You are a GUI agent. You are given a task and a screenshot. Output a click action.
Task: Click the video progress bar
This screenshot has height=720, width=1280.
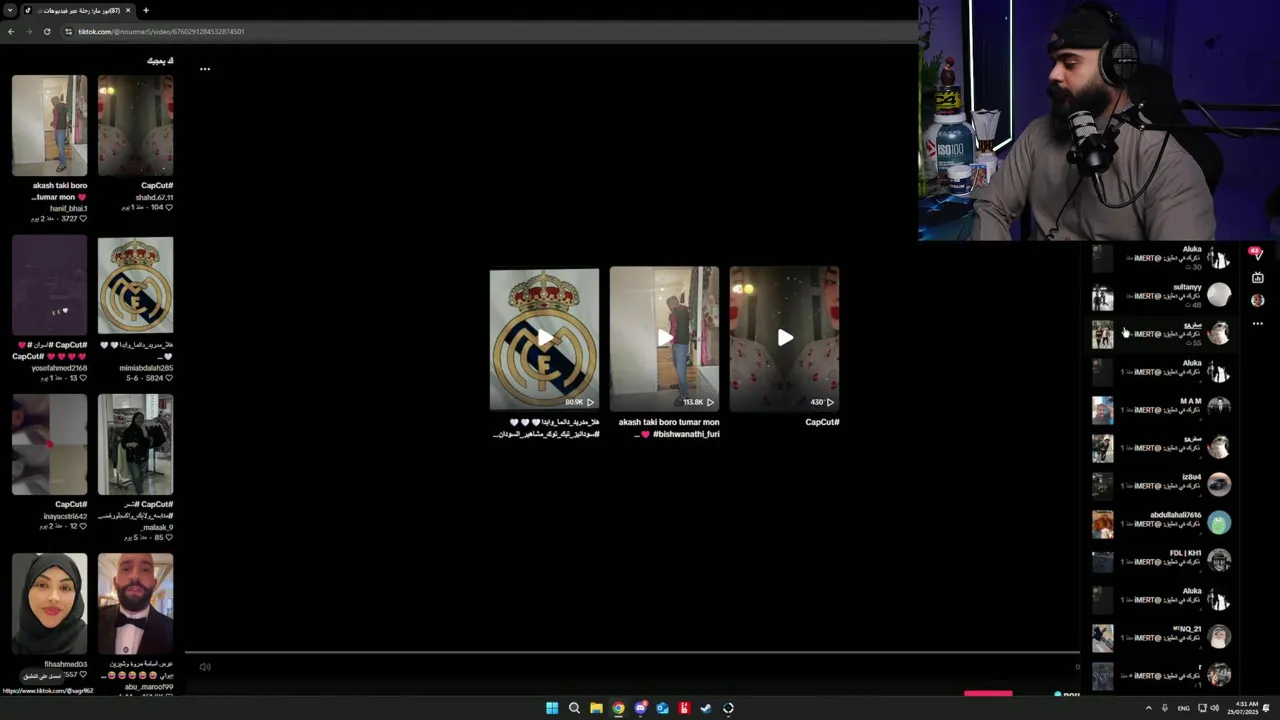[x=632, y=653]
